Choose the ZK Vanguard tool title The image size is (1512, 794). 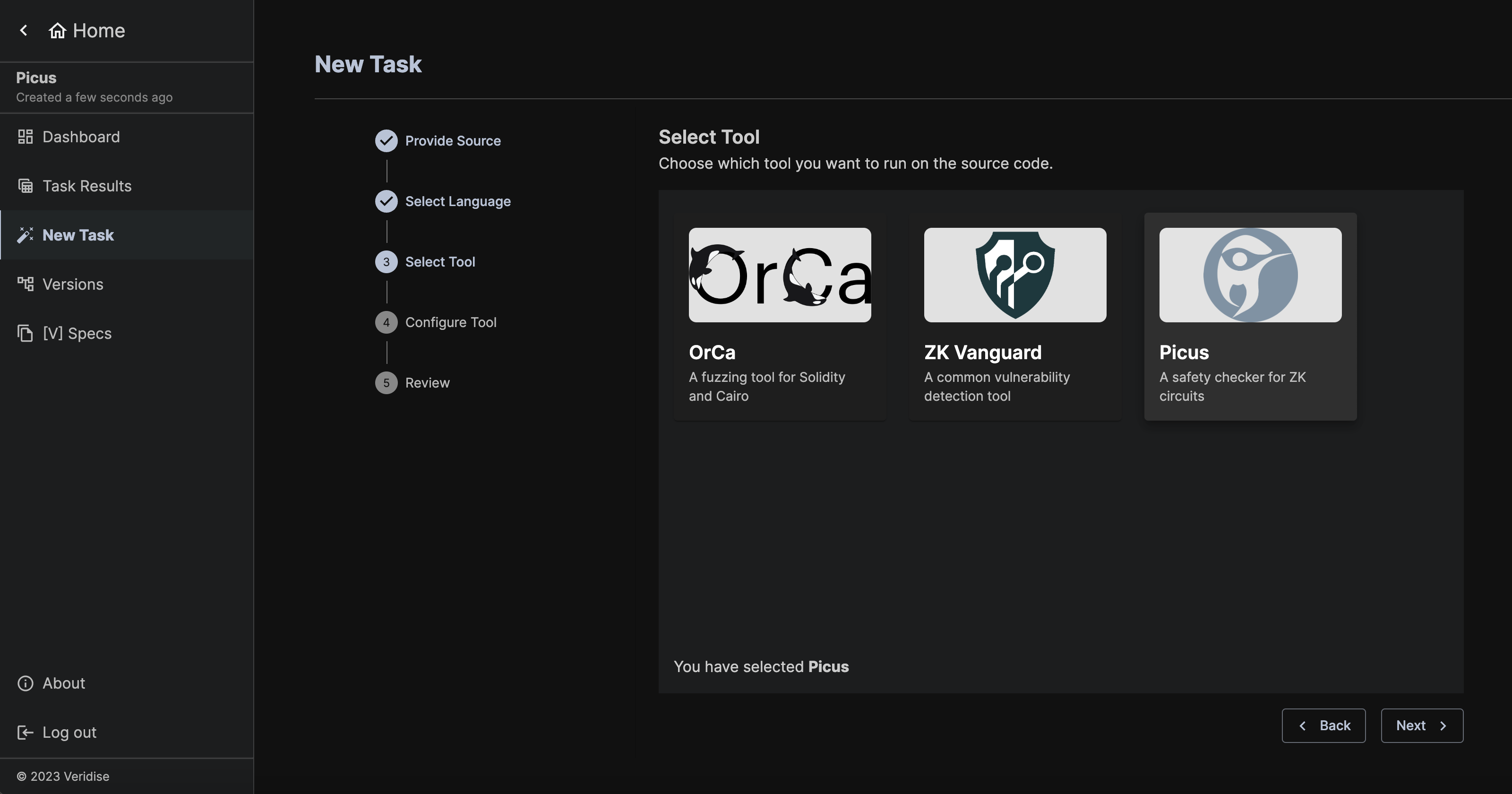pos(983,353)
